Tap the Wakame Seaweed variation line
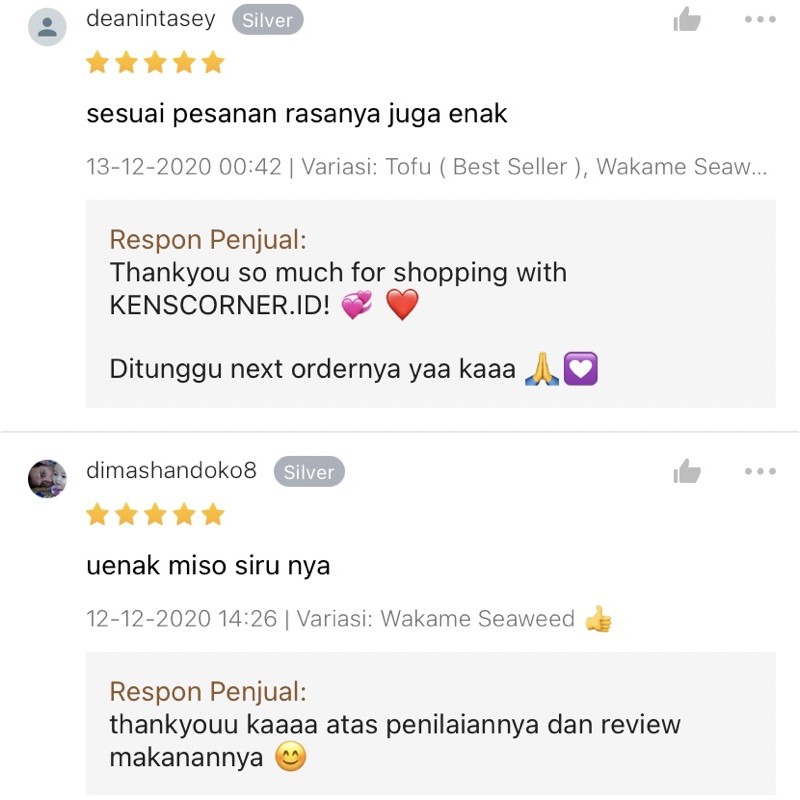The image size is (800, 800). pos(349,618)
